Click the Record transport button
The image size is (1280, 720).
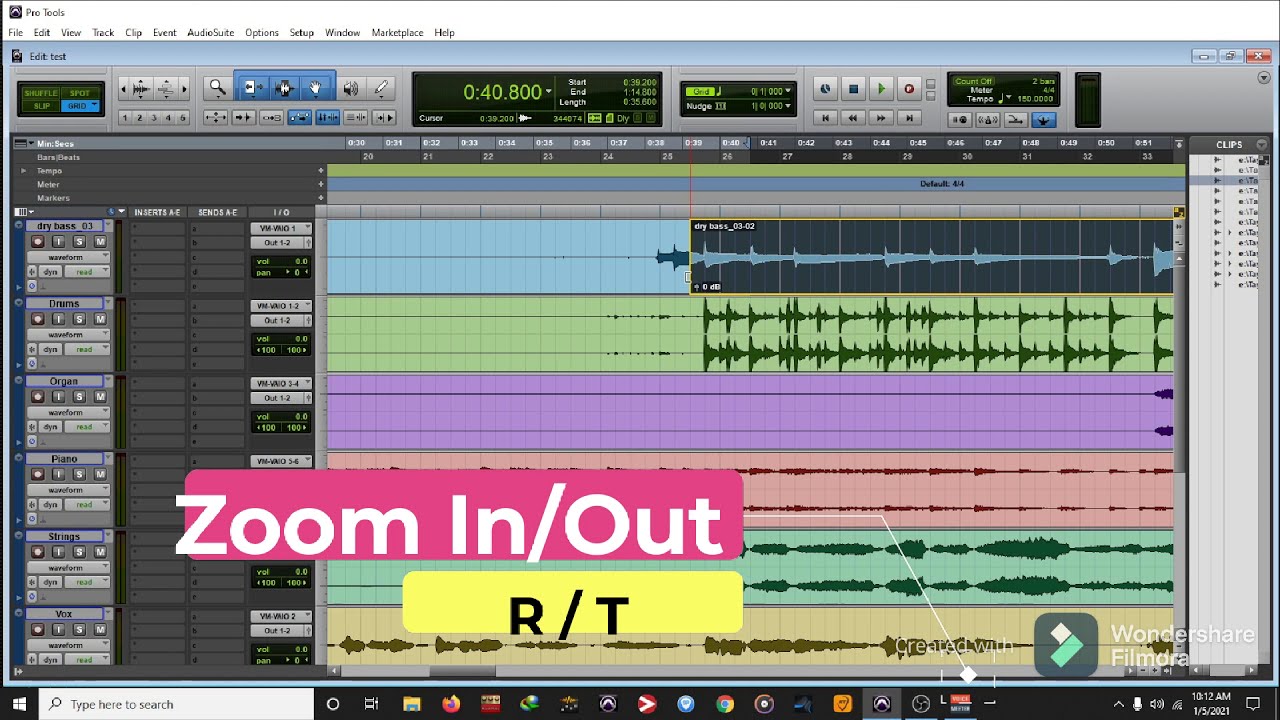pos(908,89)
